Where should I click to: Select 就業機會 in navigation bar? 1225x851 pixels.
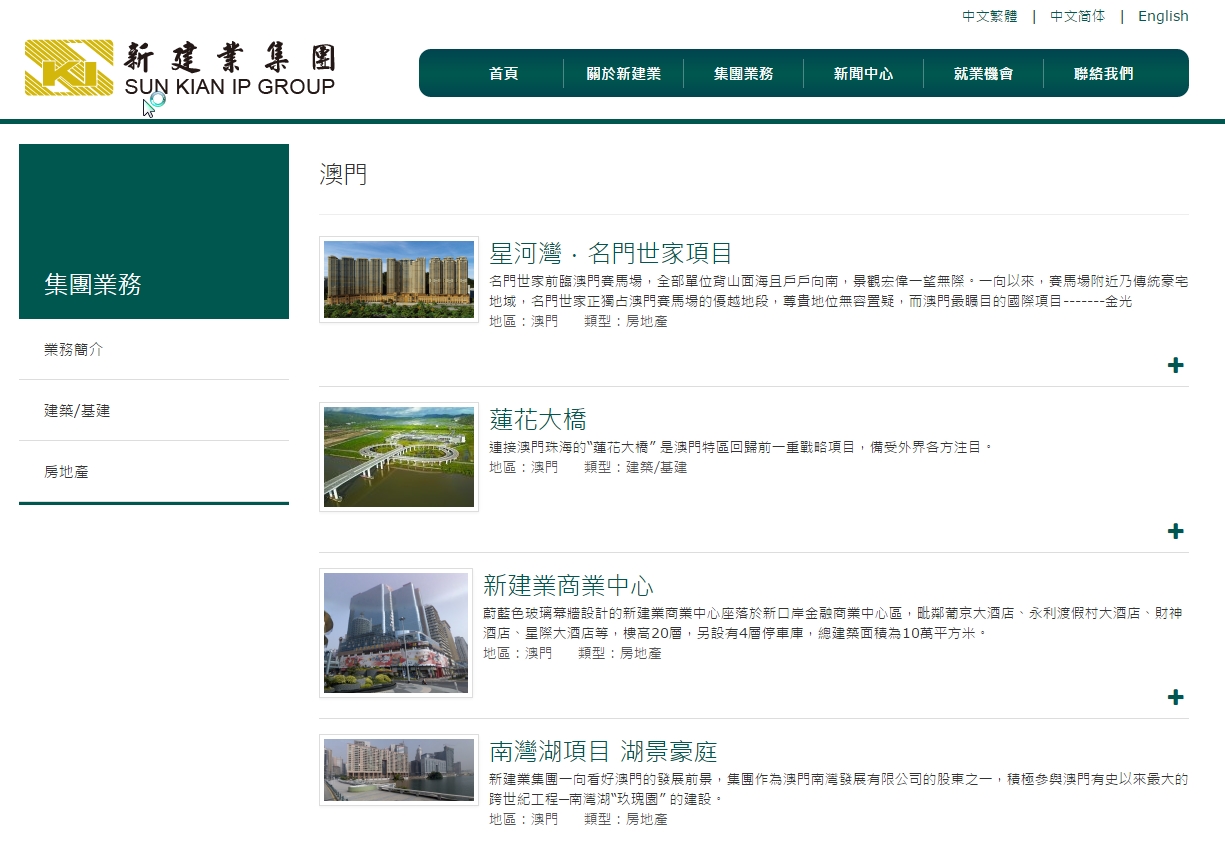[983, 74]
